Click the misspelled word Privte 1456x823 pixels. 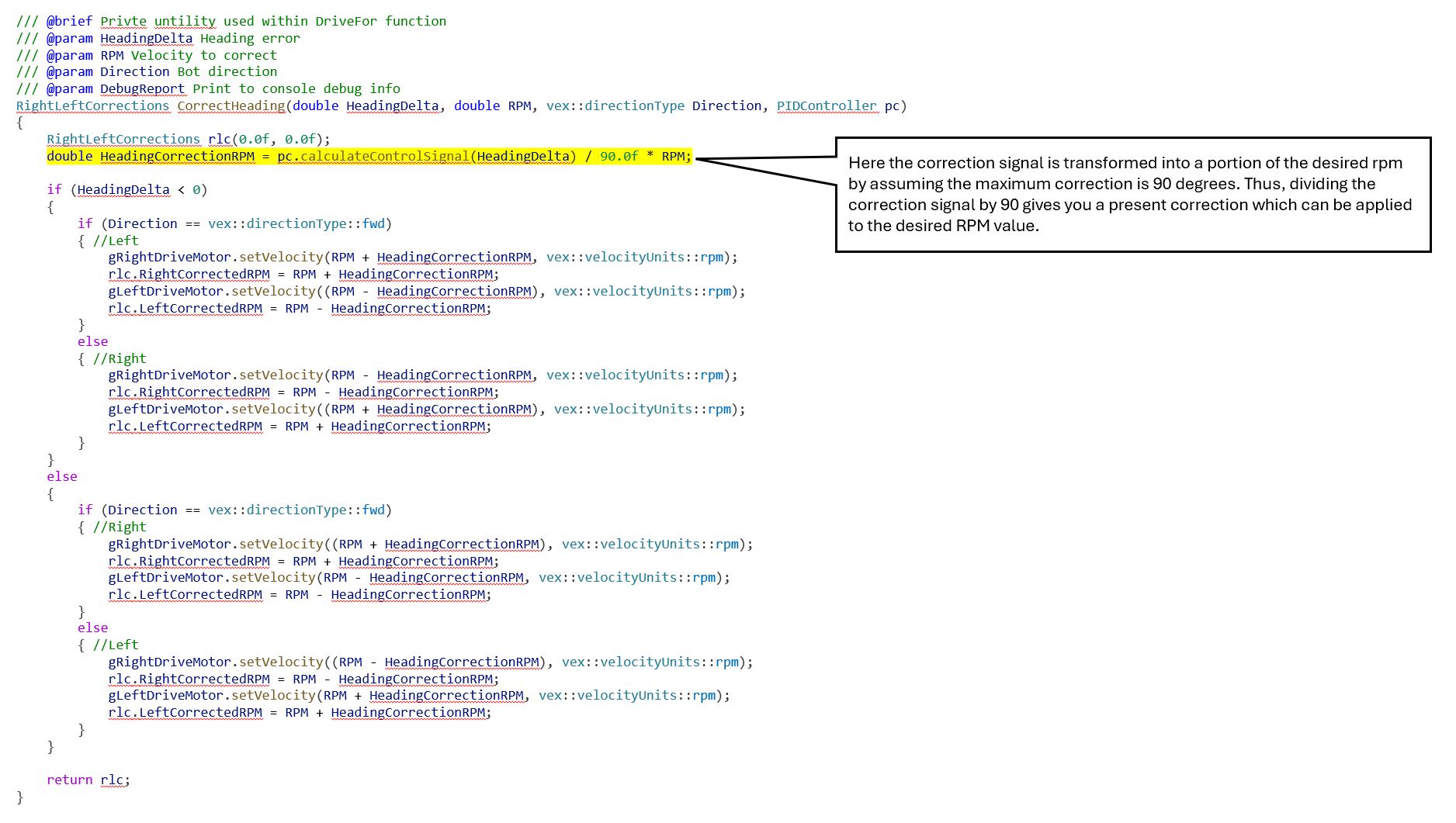(123, 21)
